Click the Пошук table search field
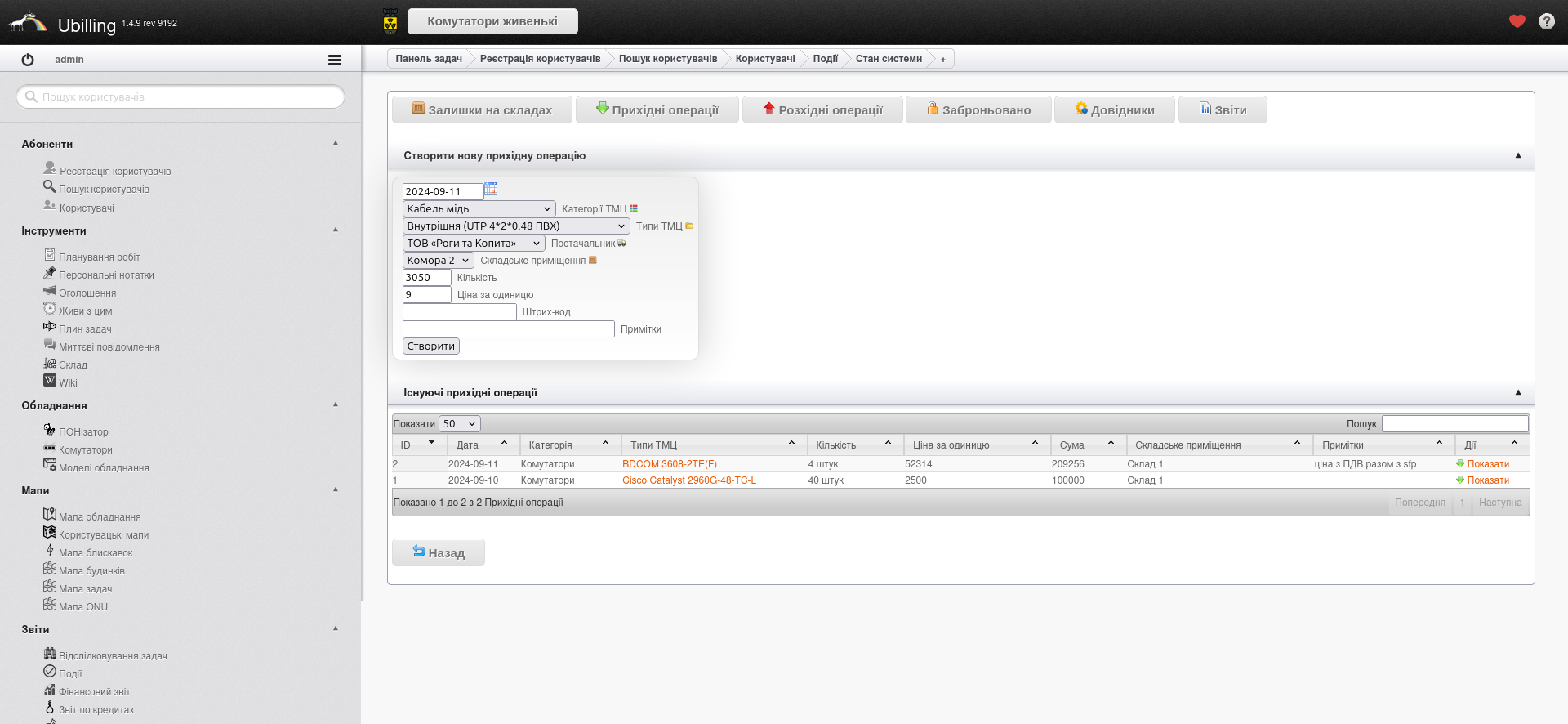 [x=1454, y=424]
